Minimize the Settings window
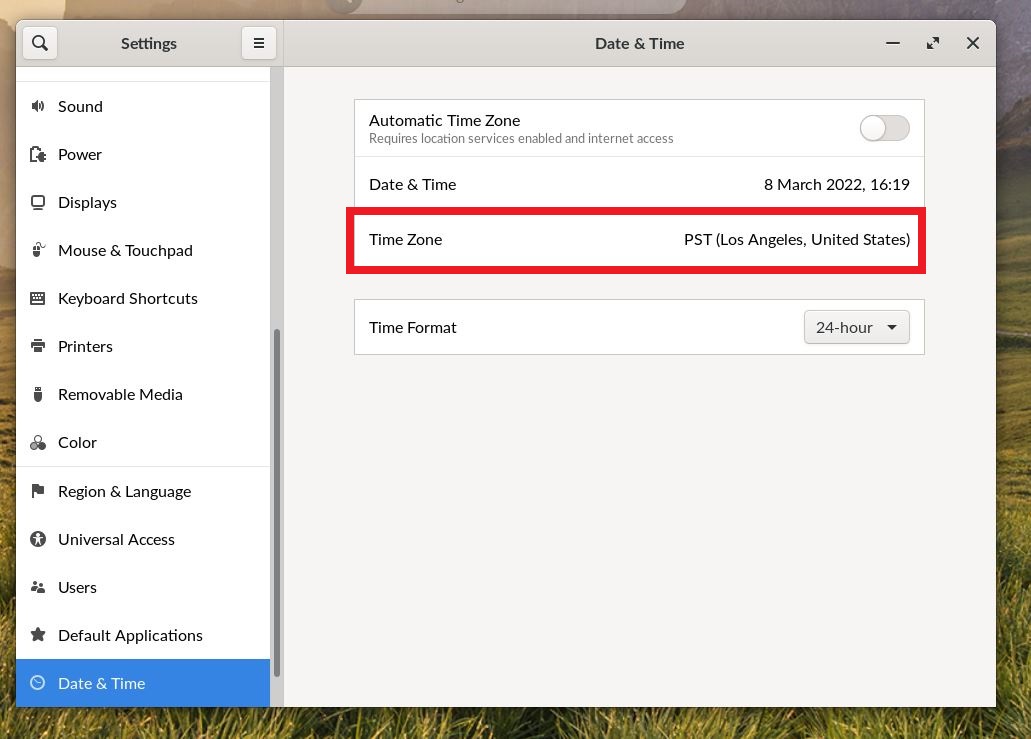This screenshot has height=739, width=1031. click(x=892, y=43)
